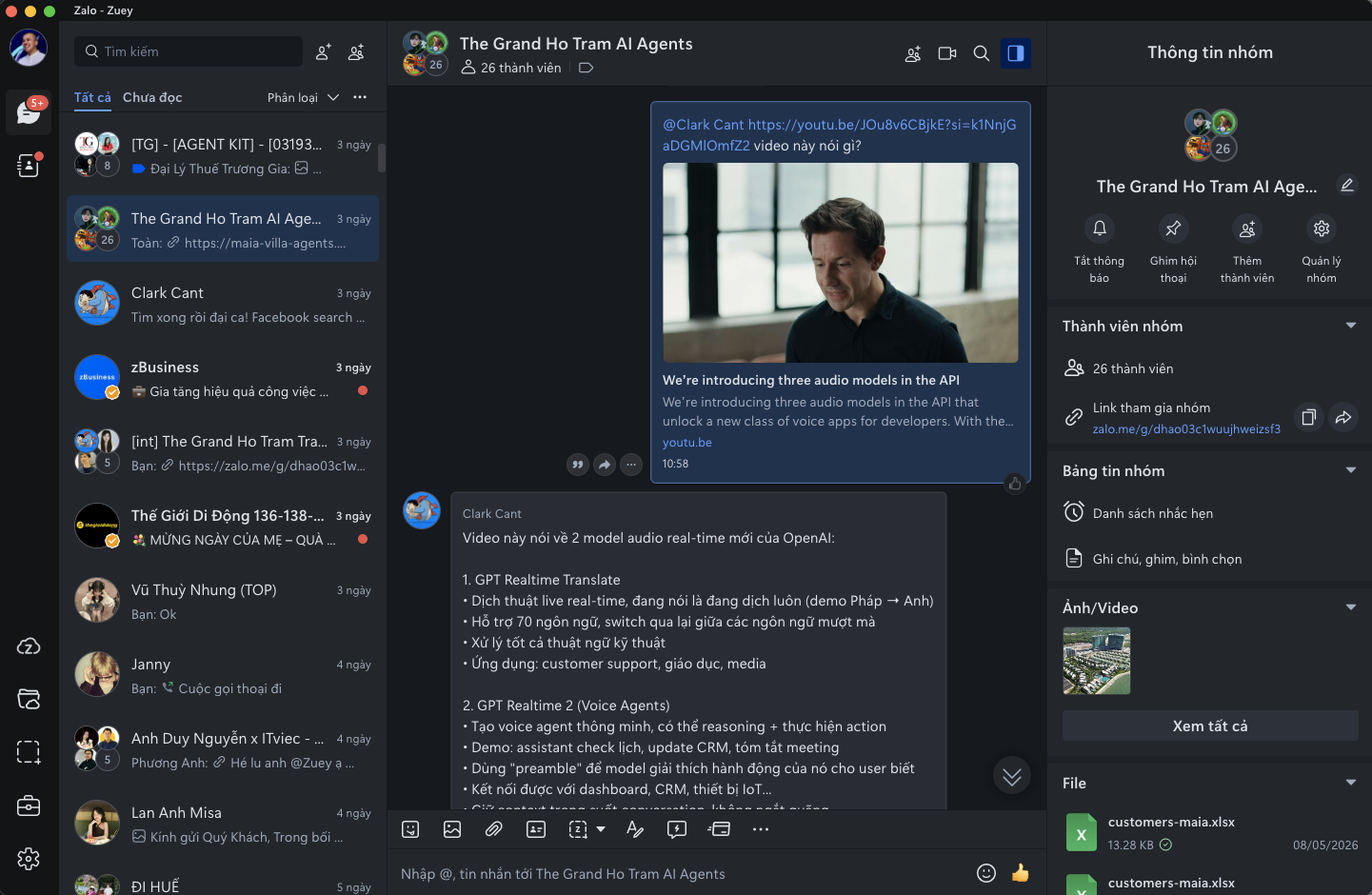This screenshot has height=895, width=1372.
Task: Collapse the Thành viên nhóm section
Action: 1351,326
